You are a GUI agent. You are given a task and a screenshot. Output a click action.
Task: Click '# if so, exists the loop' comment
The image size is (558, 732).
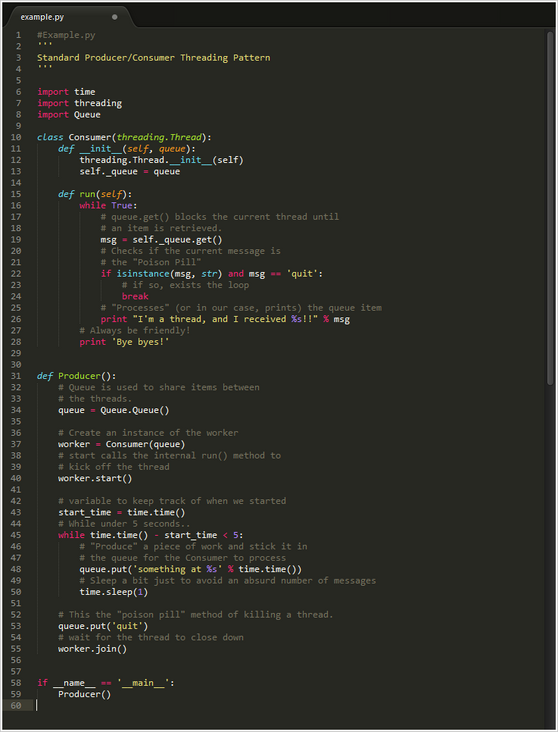click(185, 285)
